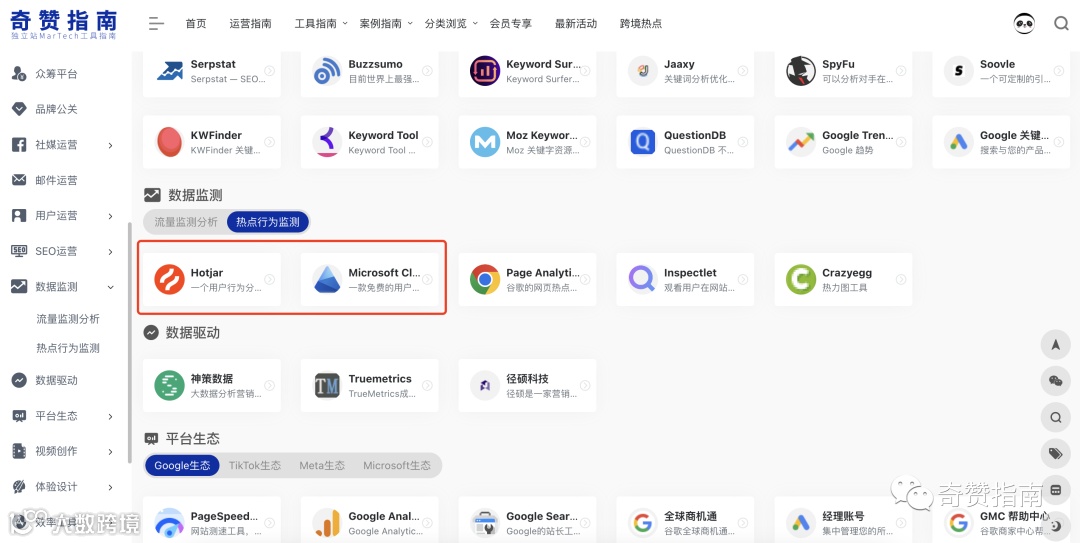Click the floating back-to-top arrow button
The image size is (1080, 543).
click(1055, 345)
